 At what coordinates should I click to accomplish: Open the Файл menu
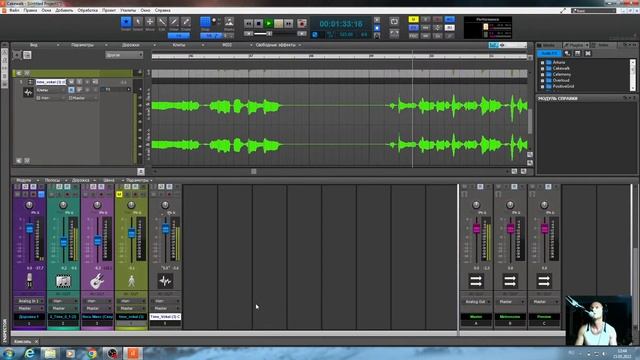[x=15, y=10]
